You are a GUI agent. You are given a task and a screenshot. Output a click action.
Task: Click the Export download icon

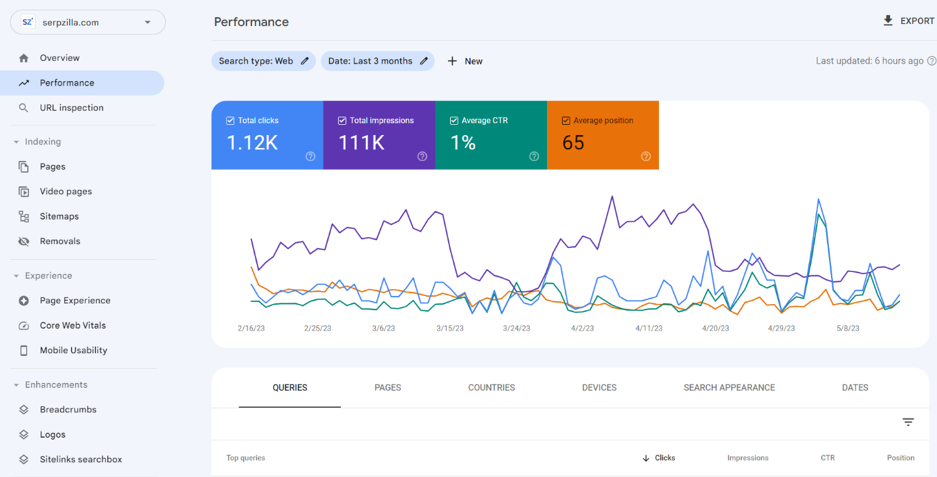tap(888, 21)
